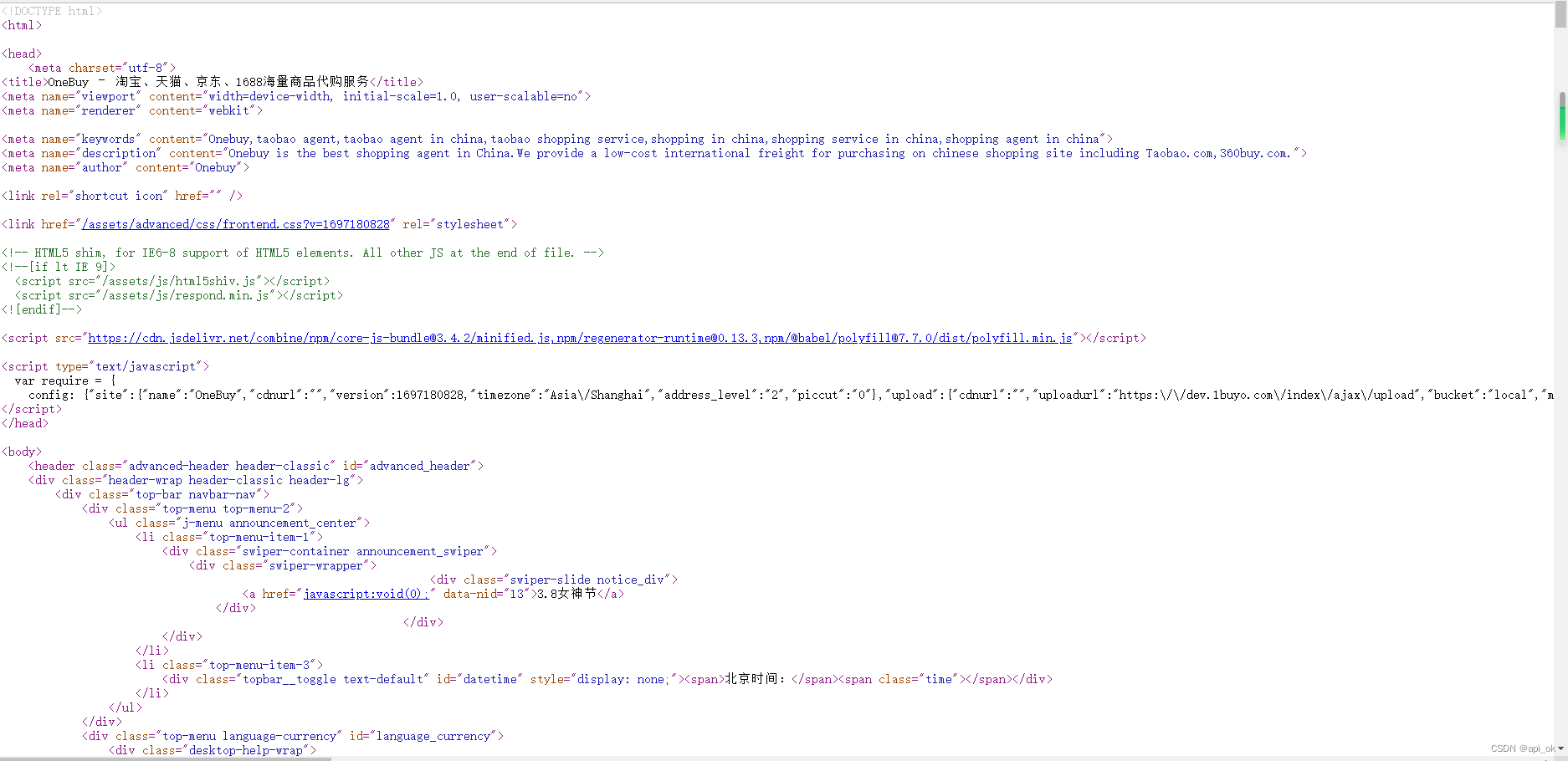Image resolution: width=1568 pixels, height=761 pixels.
Task: Click the swiper-slide notice_div line
Action: click(554, 580)
